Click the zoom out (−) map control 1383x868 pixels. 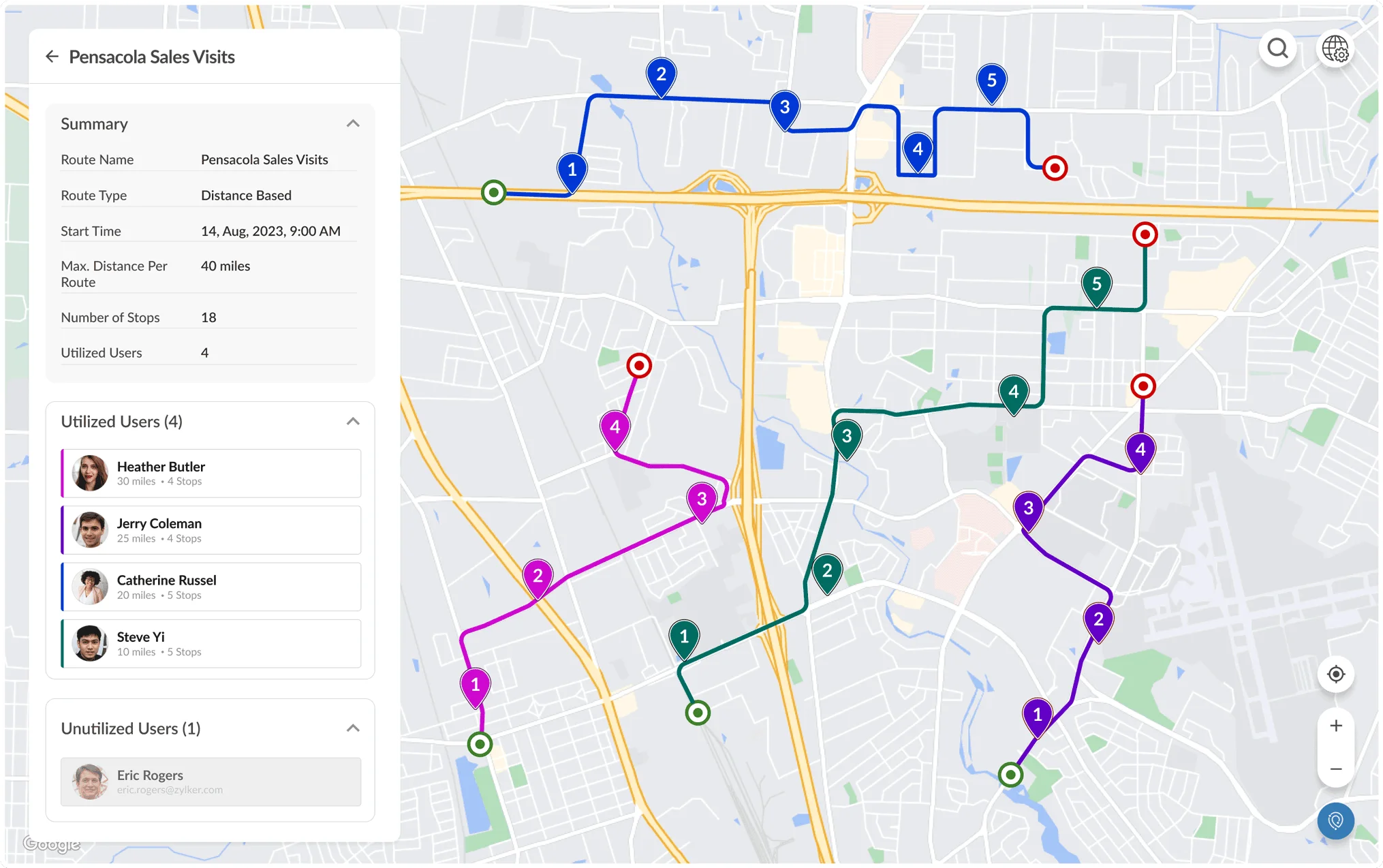click(1335, 768)
